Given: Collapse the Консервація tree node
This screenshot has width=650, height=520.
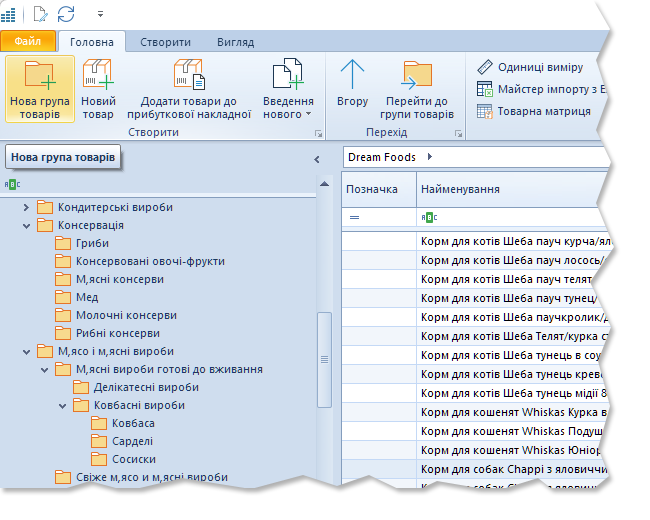Looking at the screenshot, I should click(26, 225).
